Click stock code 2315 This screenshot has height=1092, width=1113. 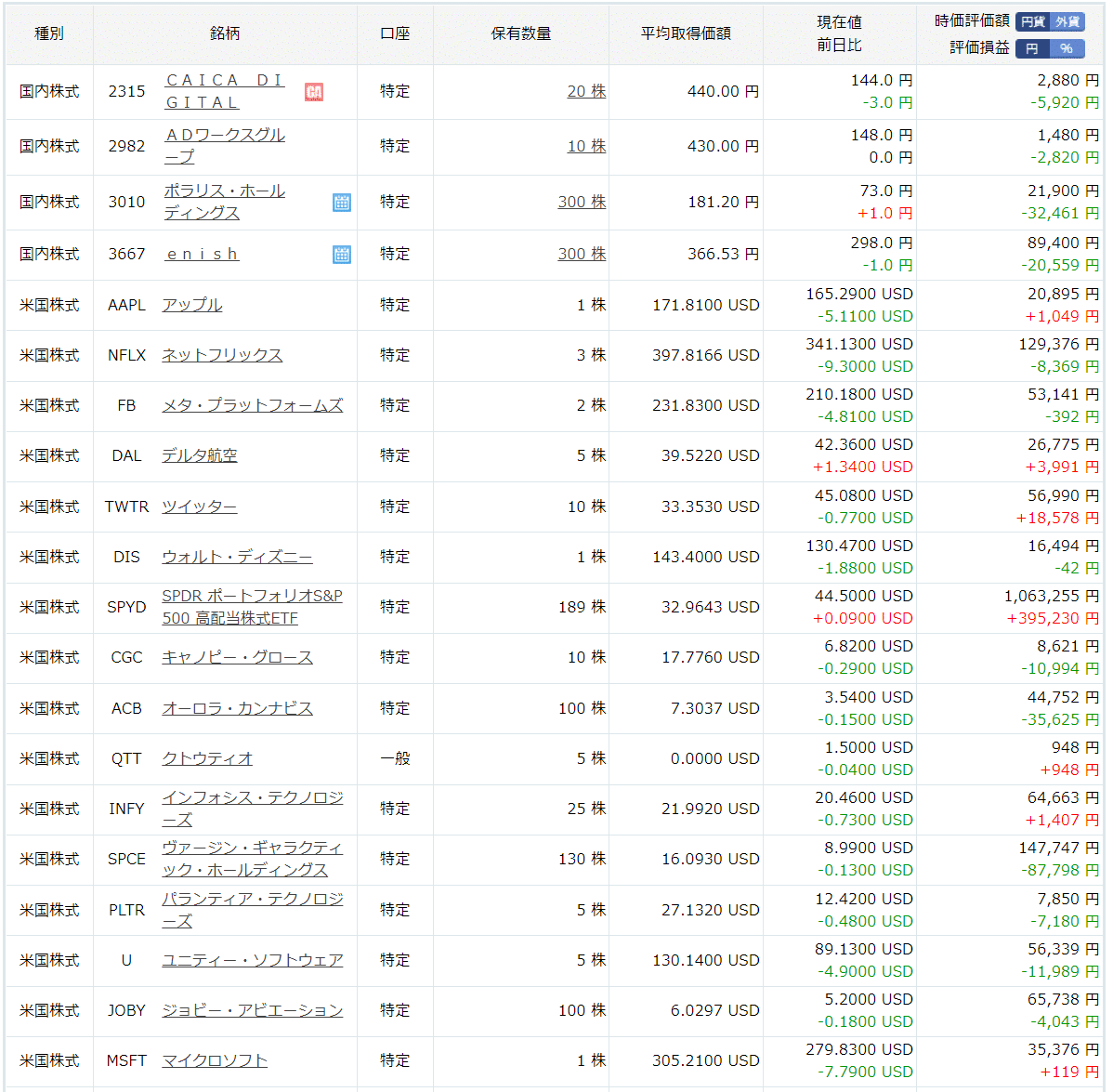[x=126, y=92]
